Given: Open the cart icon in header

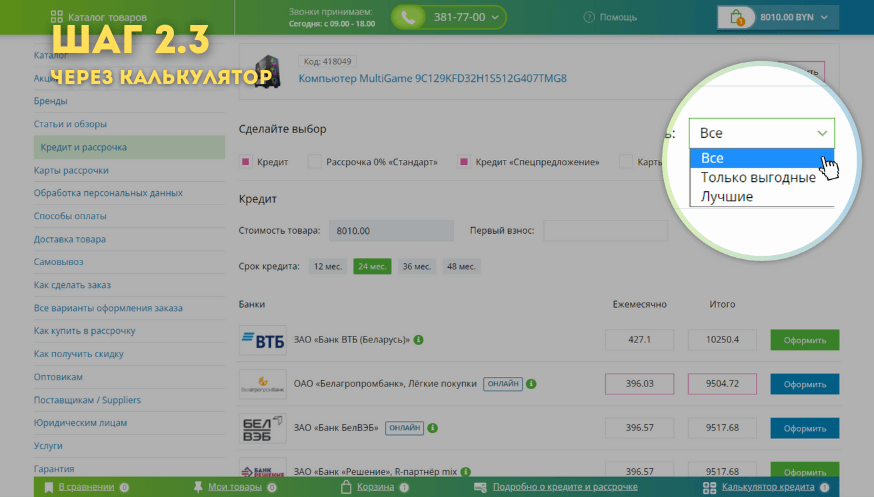Looking at the screenshot, I should coord(736,17).
